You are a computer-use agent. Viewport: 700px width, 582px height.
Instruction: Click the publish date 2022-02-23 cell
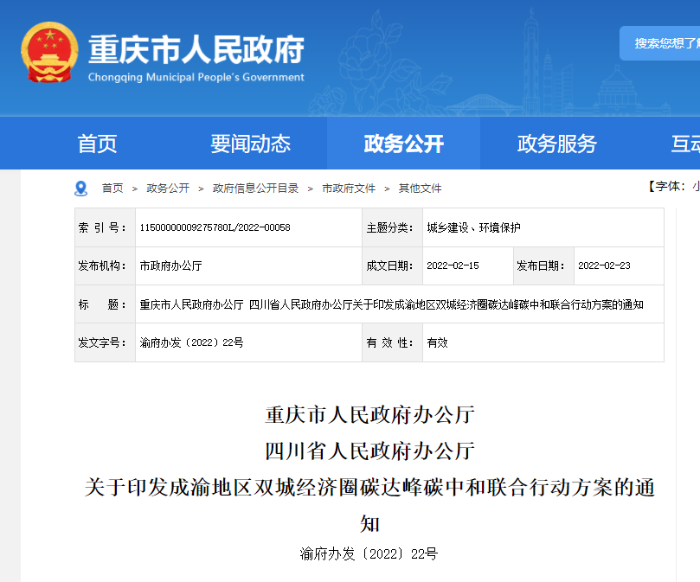[606, 266]
